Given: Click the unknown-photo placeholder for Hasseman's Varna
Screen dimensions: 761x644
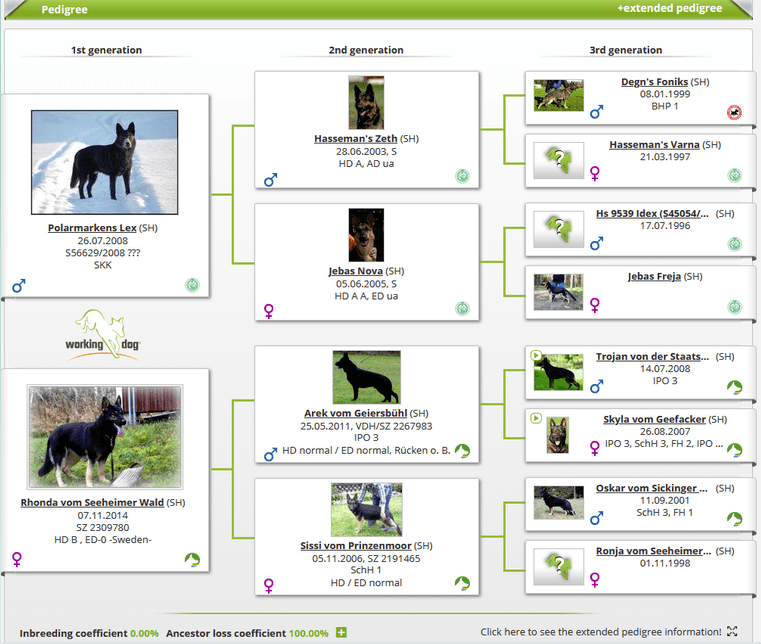Looking at the screenshot, I should [x=558, y=161].
